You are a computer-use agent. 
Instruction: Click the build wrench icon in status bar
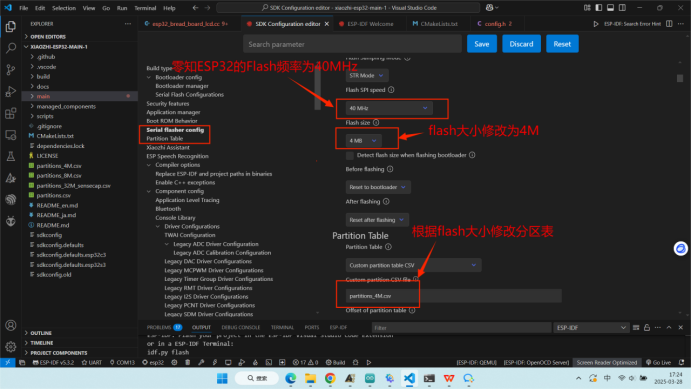click(201, 363)
